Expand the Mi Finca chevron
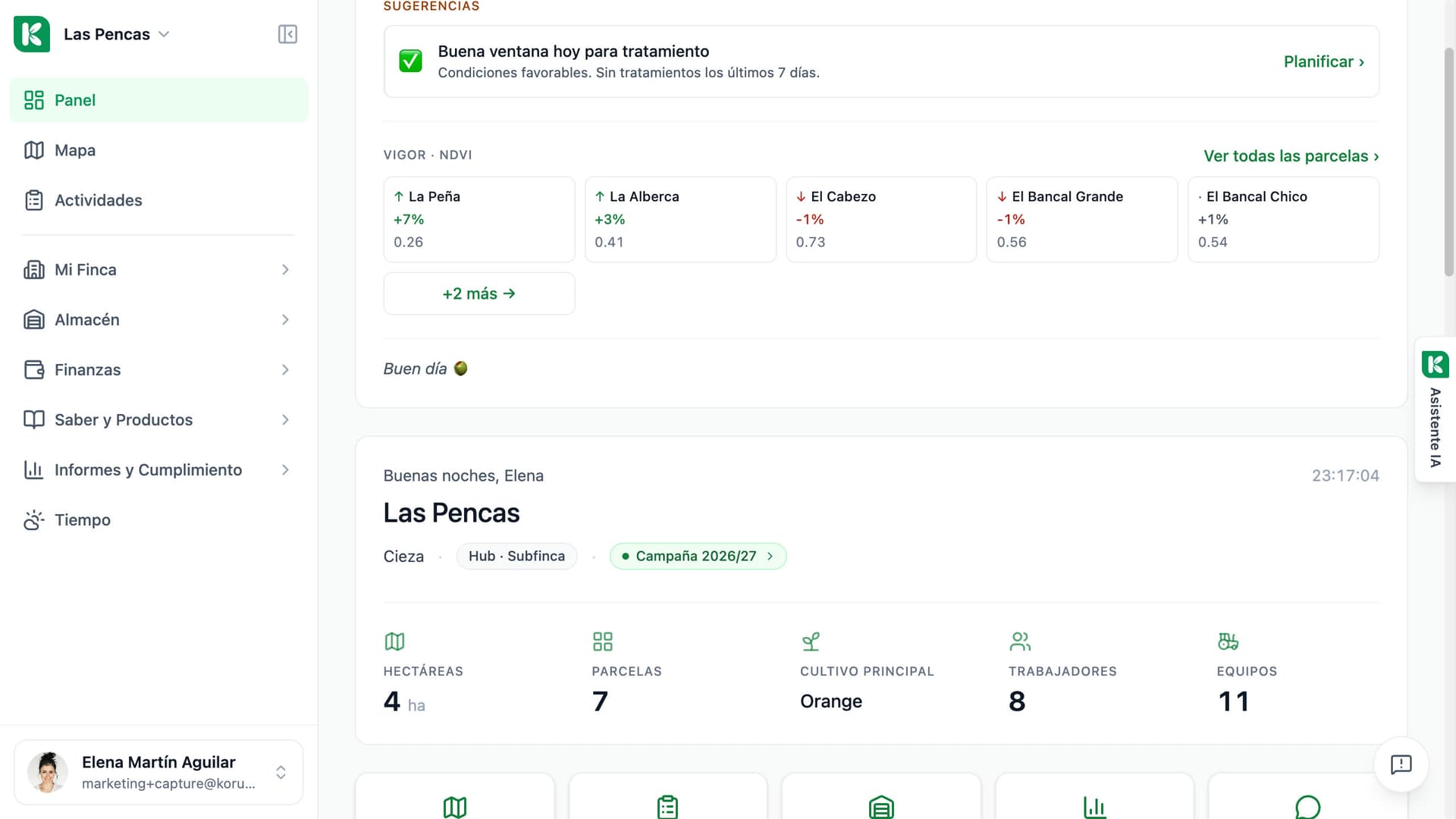The height and width of the screenshot is (819, 1456). 285,270
